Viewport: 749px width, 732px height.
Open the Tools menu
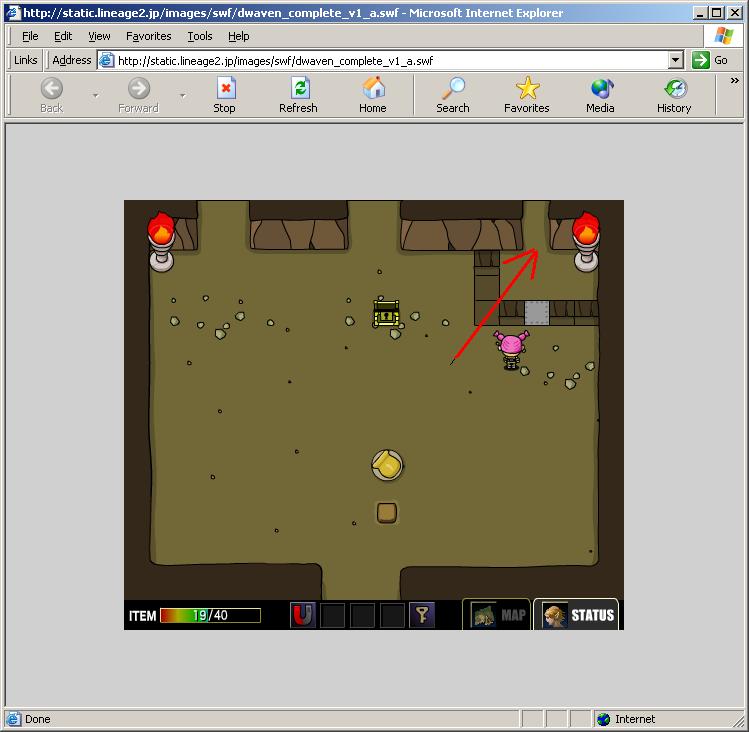point(200,36)
